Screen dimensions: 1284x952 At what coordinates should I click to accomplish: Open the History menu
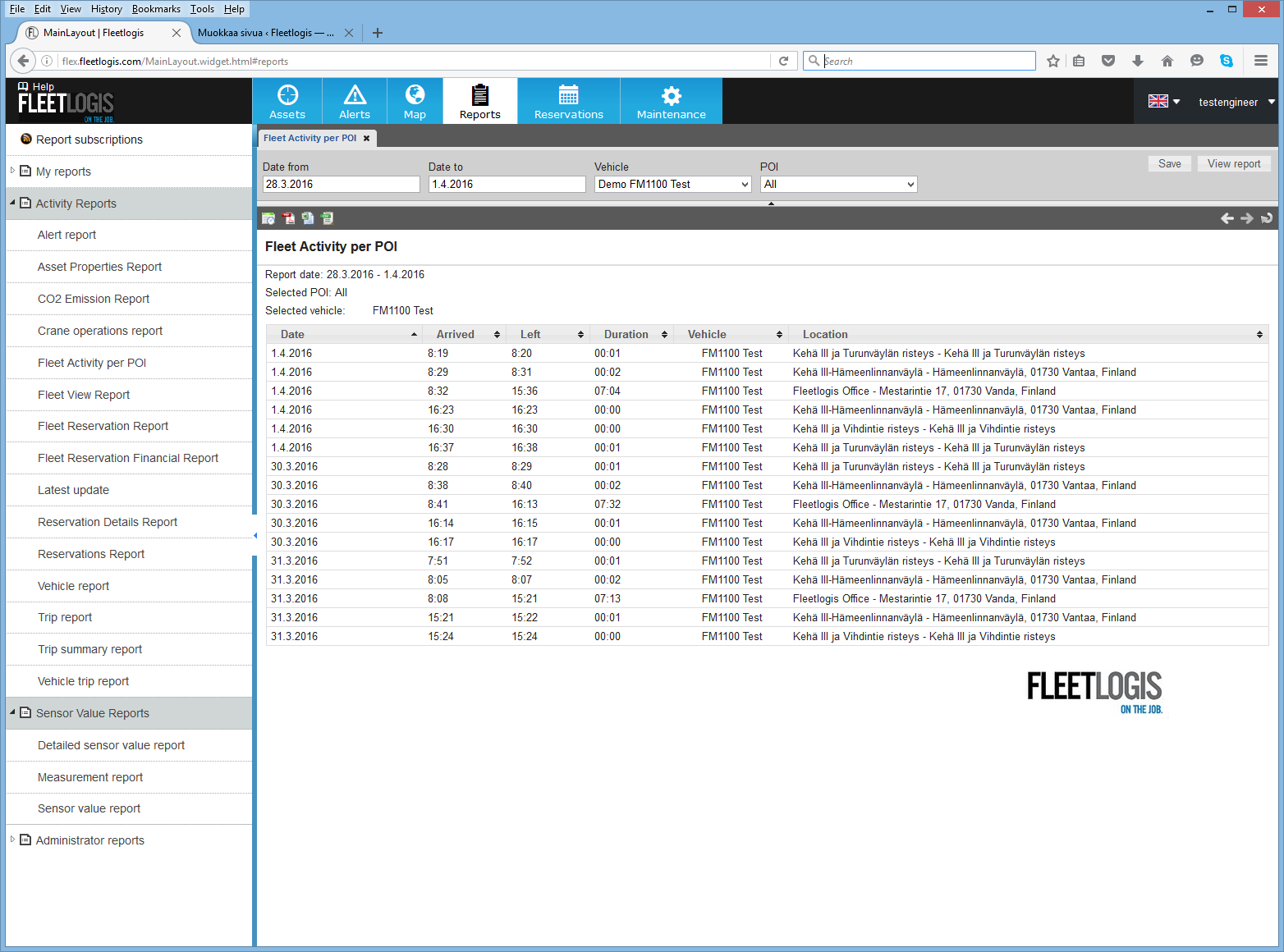pos(107,9)
